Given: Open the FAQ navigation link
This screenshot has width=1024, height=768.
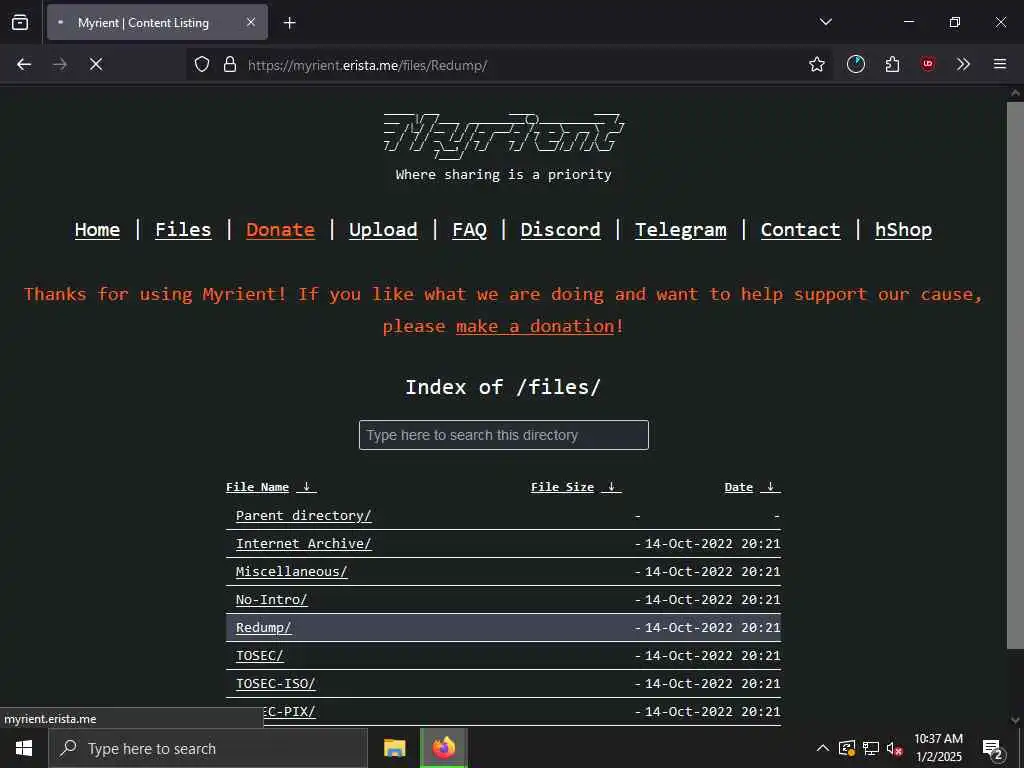Looking at the screenshot, I should click(470, 229).
